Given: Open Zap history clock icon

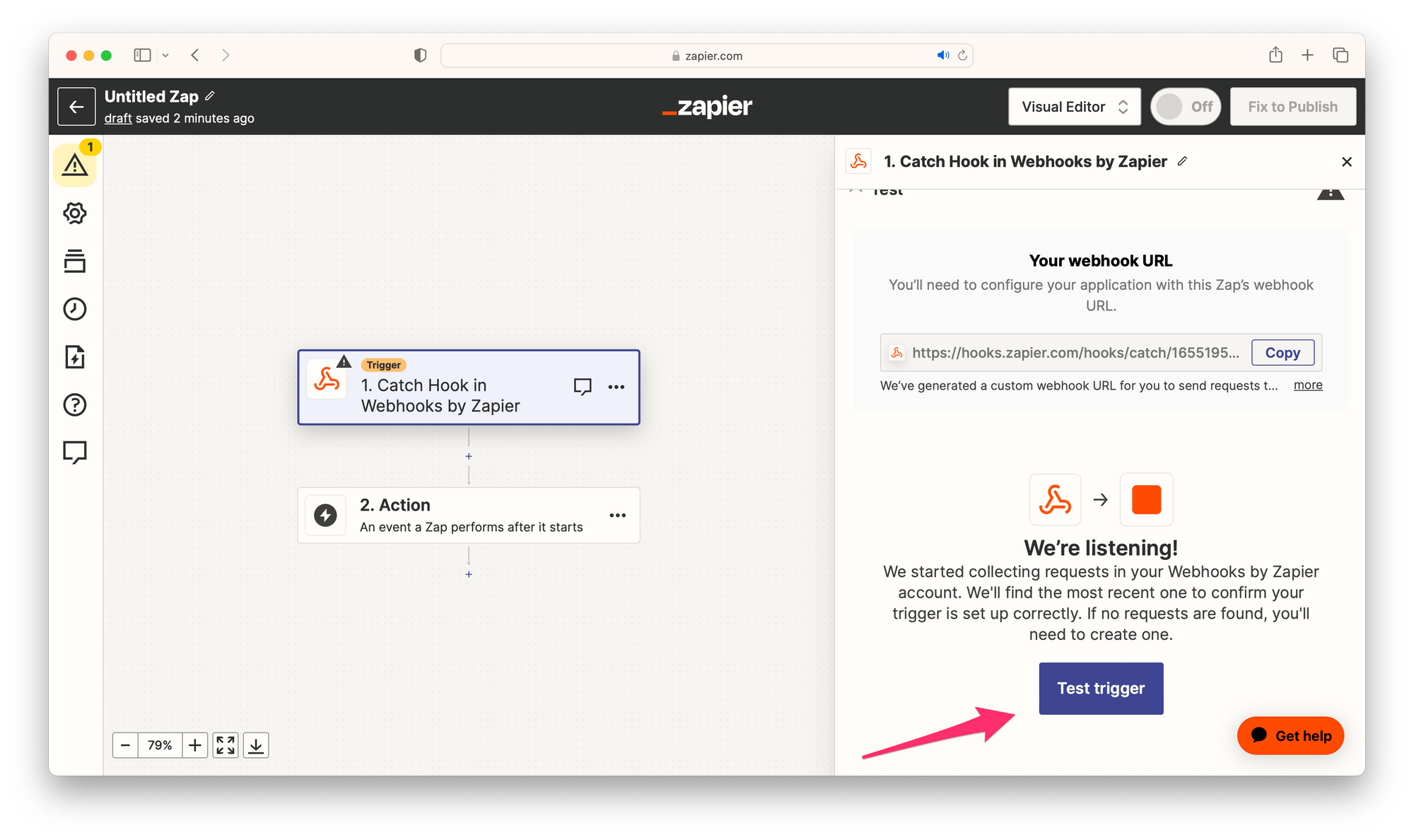Looking at the screenshot, I should coord(75,309).
